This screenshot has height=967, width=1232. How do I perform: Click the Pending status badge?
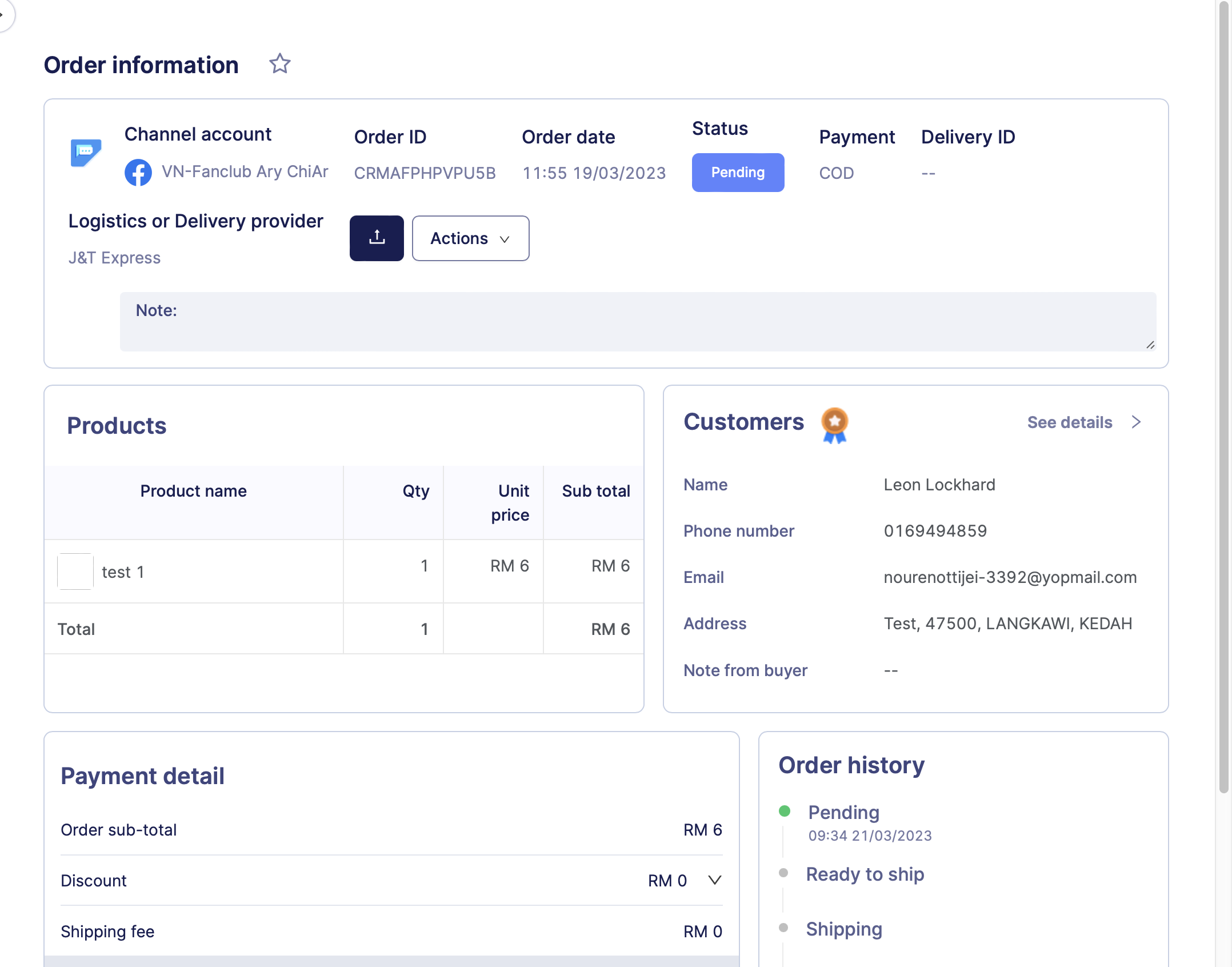click(x=738, y=173)
